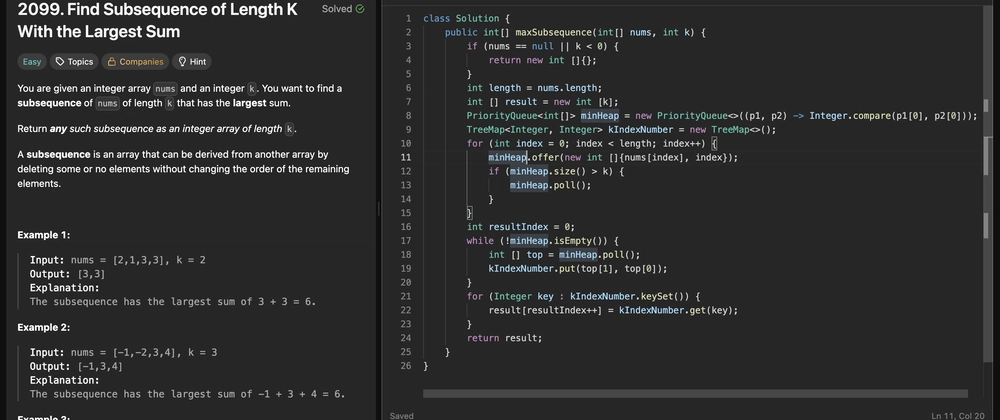The width and height of the screenshot is (1000, 420).
Task: Click the Easy difficulty tag
Action: pyautogui.click(x=32, y=62)
